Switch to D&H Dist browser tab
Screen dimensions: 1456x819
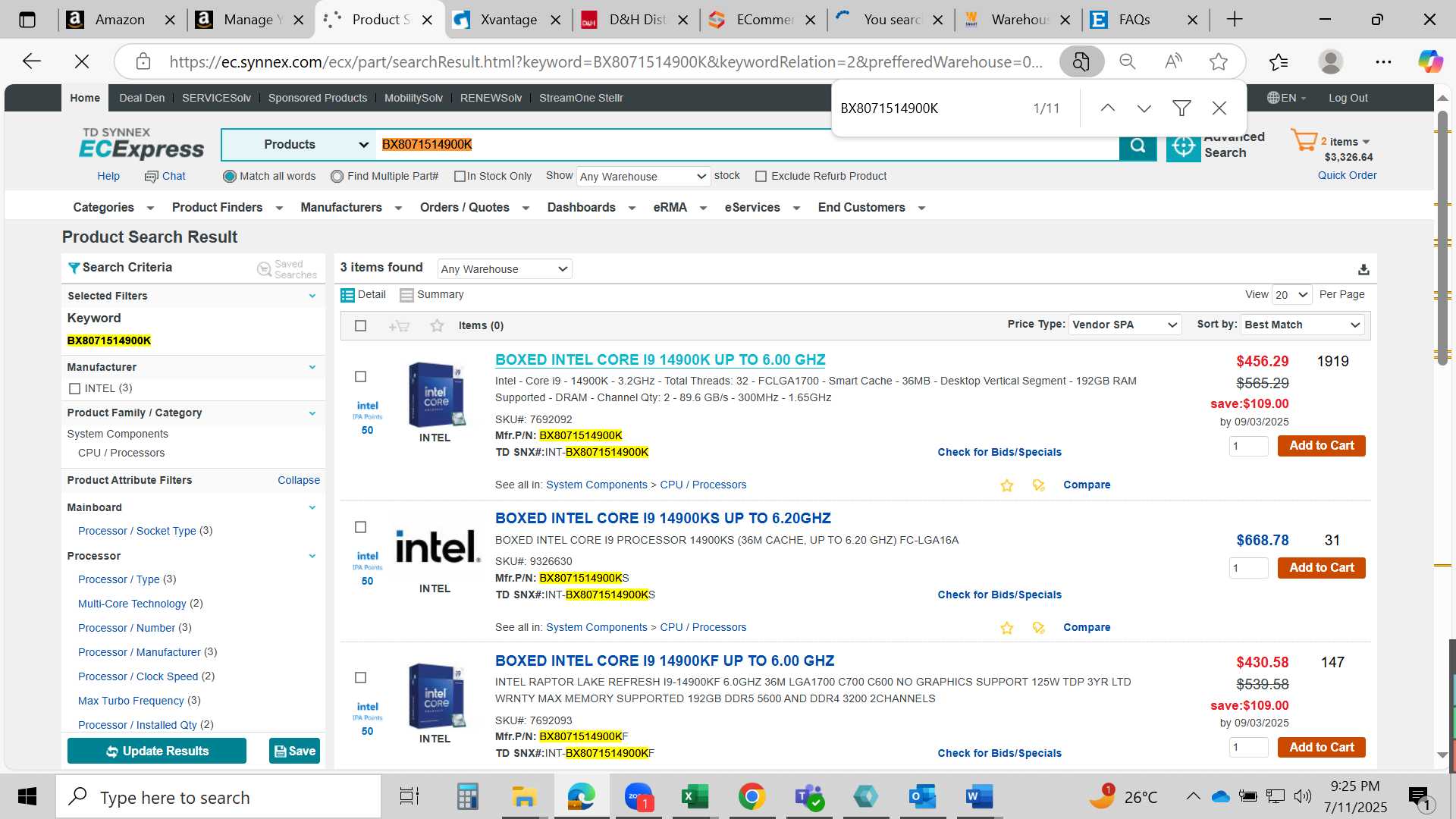(635, 20)
